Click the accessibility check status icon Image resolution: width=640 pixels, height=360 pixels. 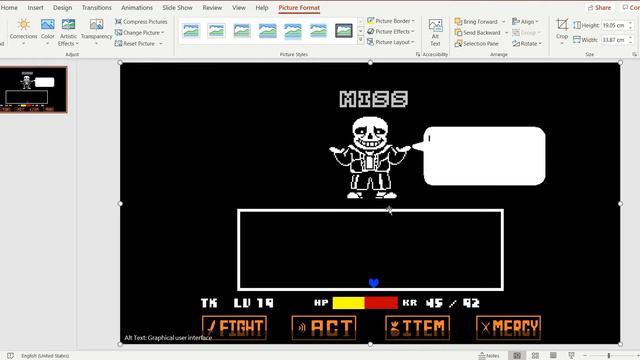pos(10,356)
